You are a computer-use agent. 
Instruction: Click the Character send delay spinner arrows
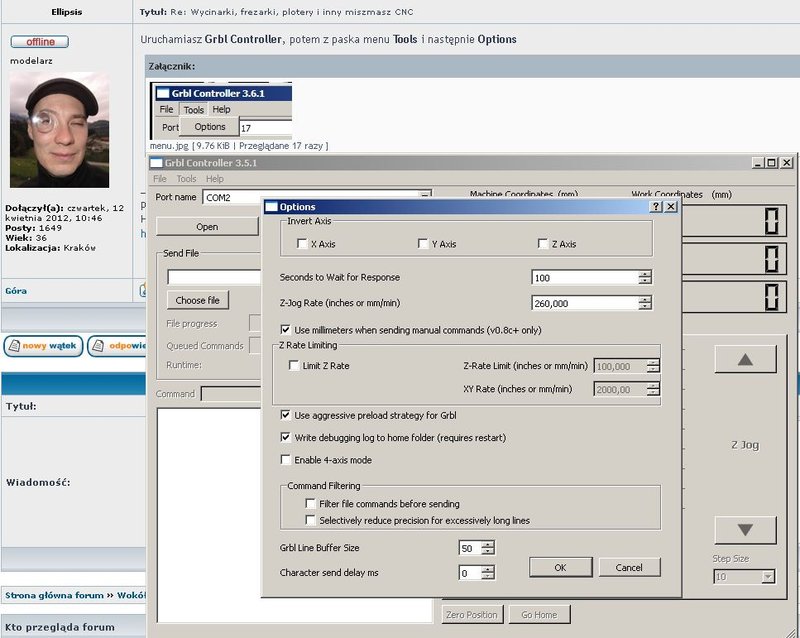pos(488,573)
